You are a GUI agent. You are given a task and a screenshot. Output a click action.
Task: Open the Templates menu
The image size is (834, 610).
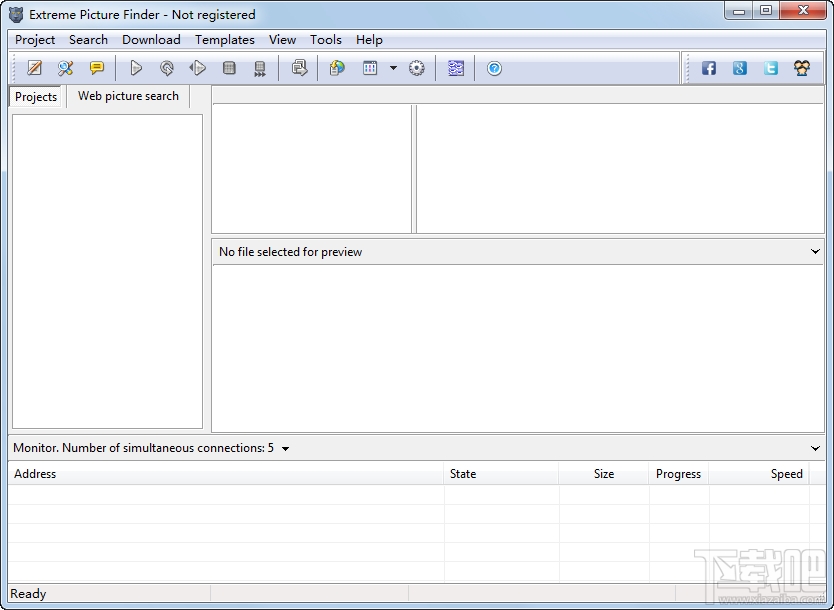[224, 40]
